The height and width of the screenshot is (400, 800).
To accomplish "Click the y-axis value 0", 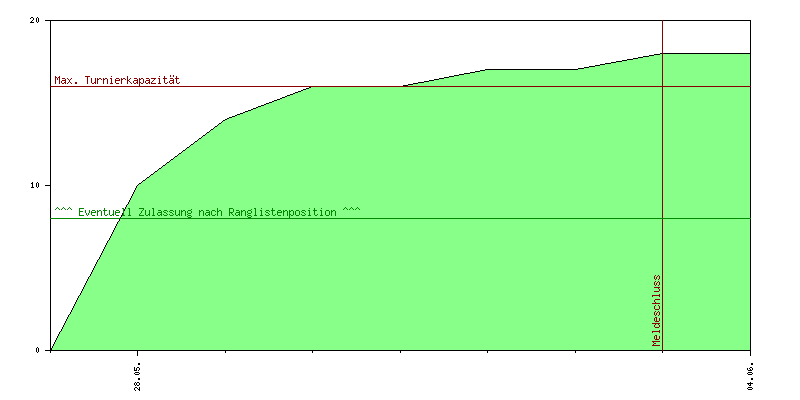I will click(38, 350).
